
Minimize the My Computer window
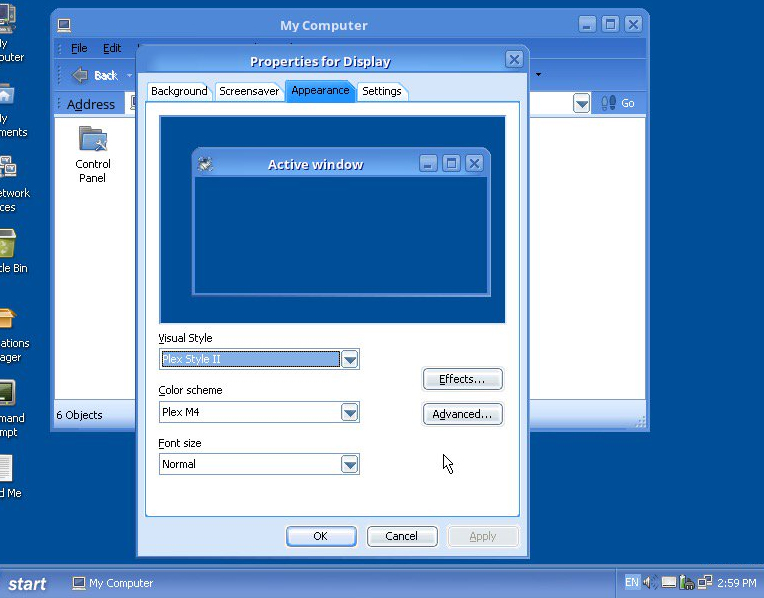point(587,24)
